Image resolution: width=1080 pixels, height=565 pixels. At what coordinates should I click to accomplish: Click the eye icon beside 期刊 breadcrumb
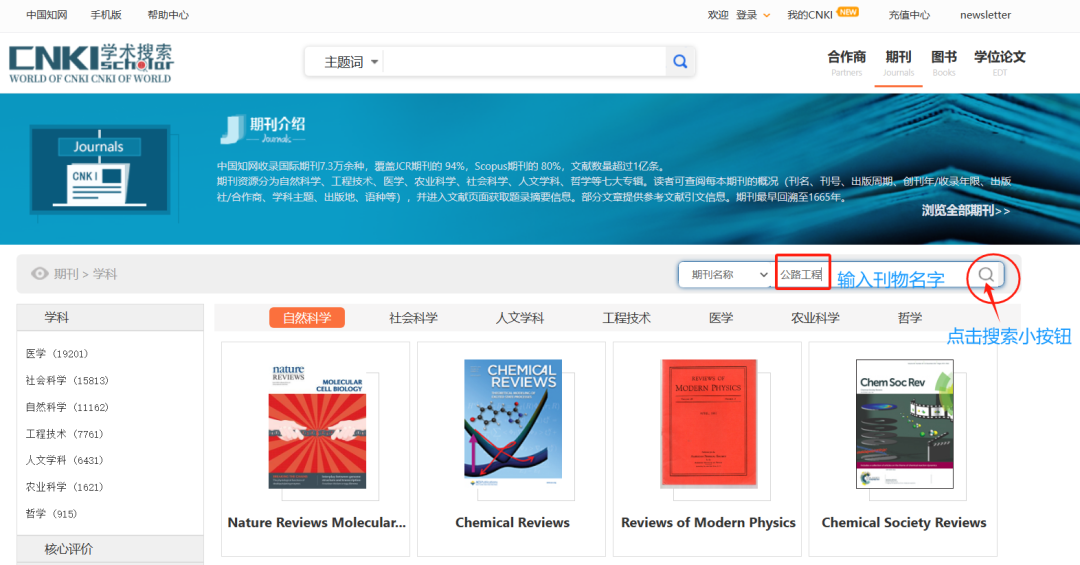point(40,274)
